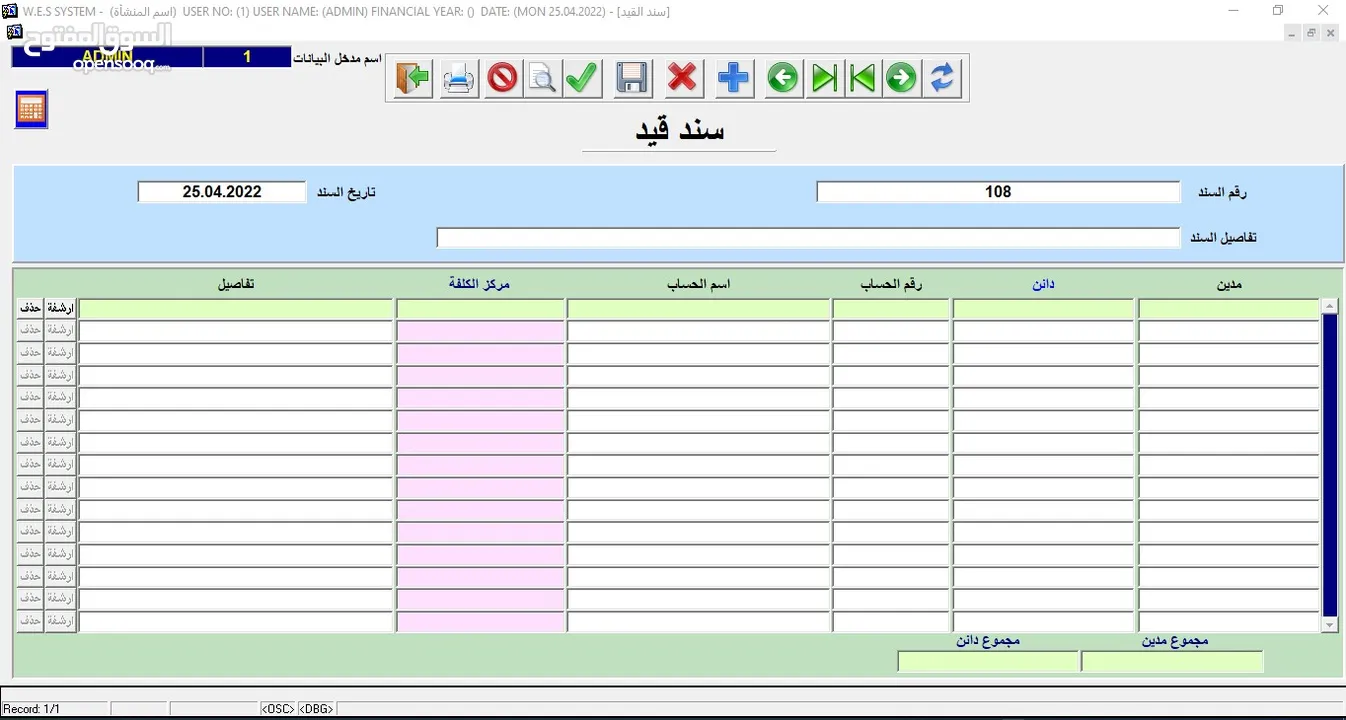Click the تفاصيل السند text field
Image resolution: width=1346 pixels, height=720 pixels.
808,238
